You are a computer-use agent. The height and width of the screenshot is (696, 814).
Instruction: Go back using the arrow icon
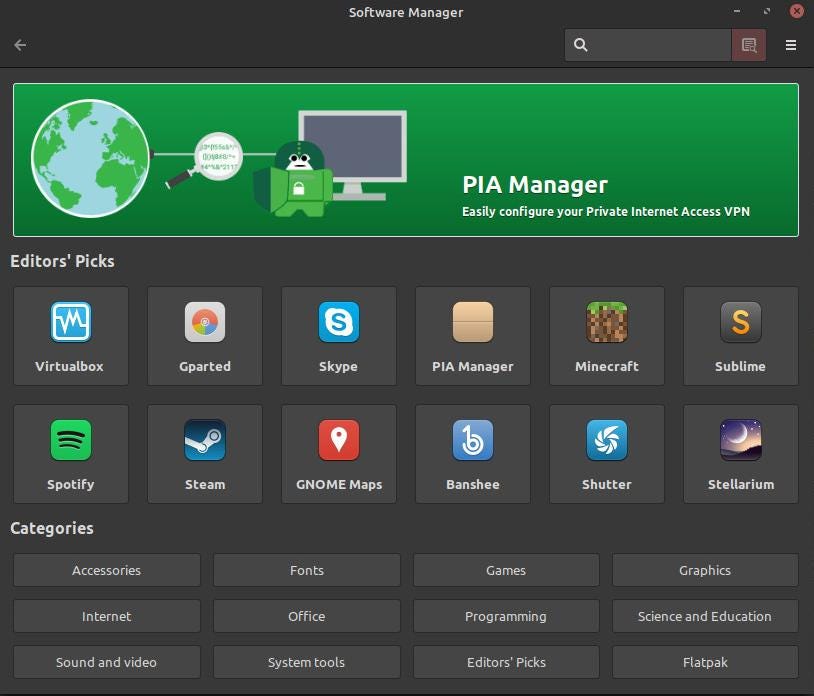tap(20, 45)
